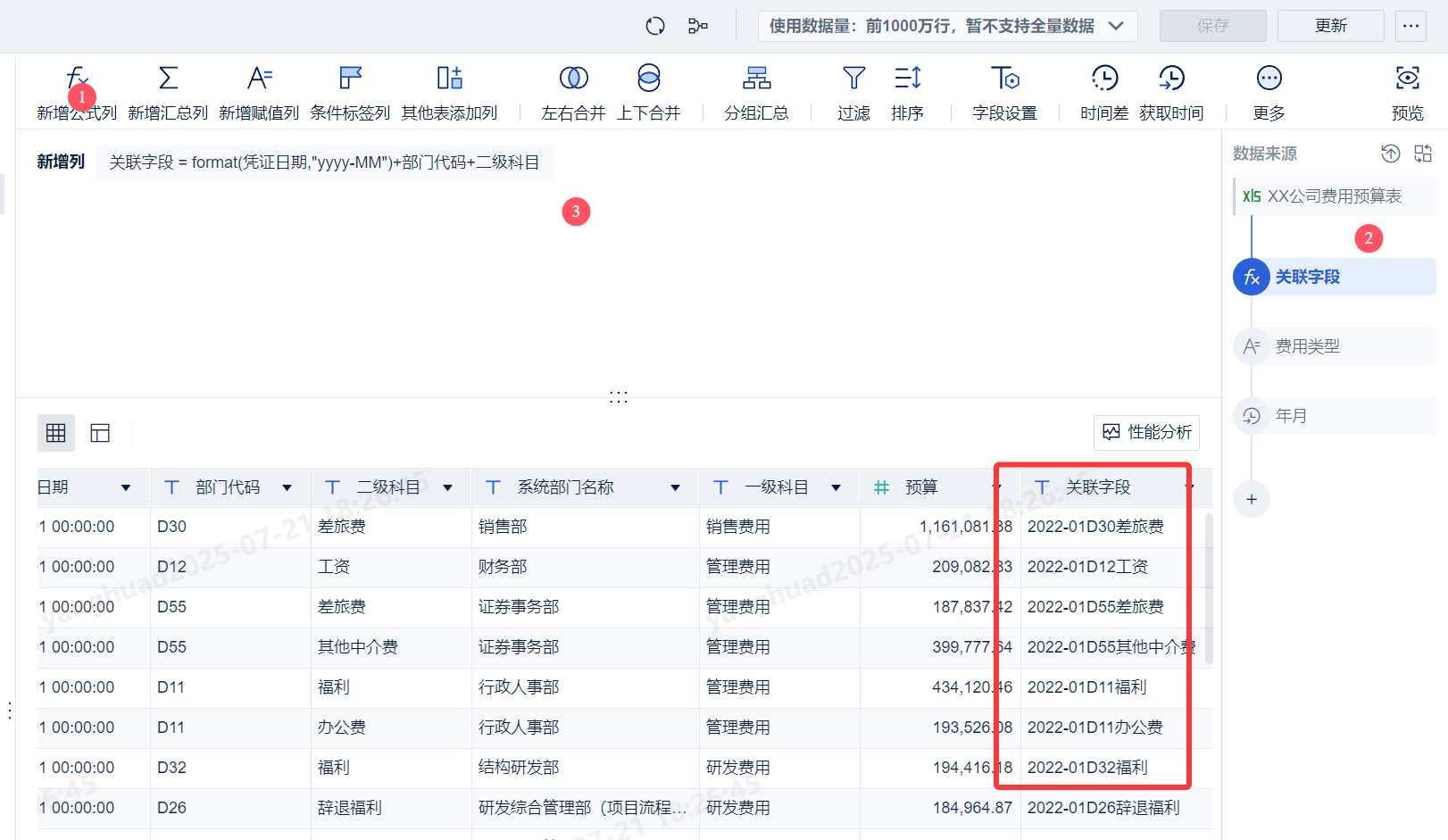
Task: Click the 分组汇总 icon
Action: point(756,79)
